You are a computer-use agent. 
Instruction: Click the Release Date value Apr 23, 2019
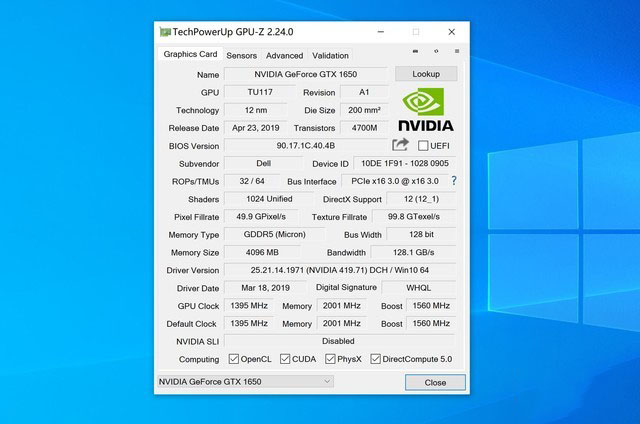256,128
